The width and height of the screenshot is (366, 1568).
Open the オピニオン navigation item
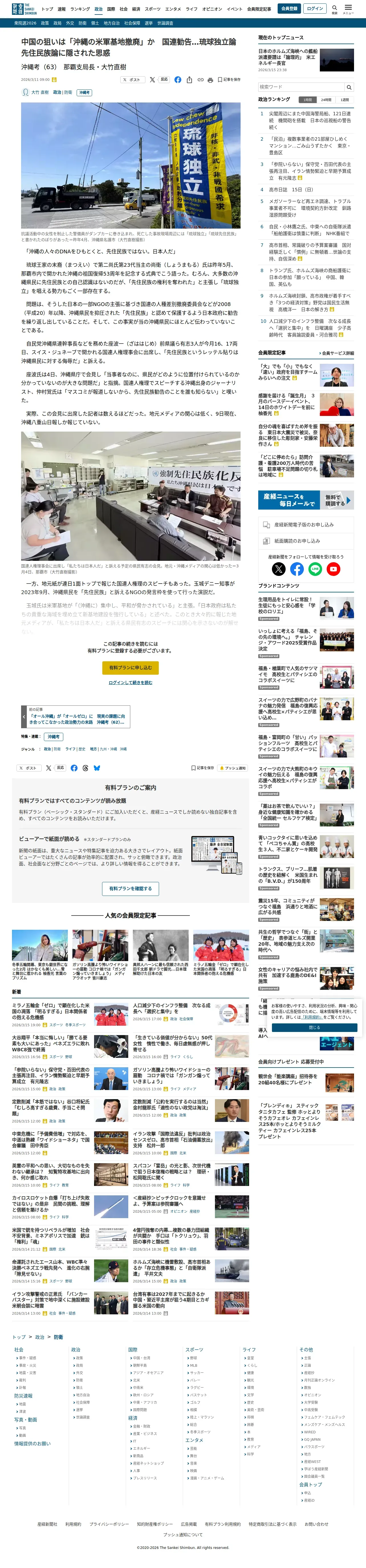point(212,9)
